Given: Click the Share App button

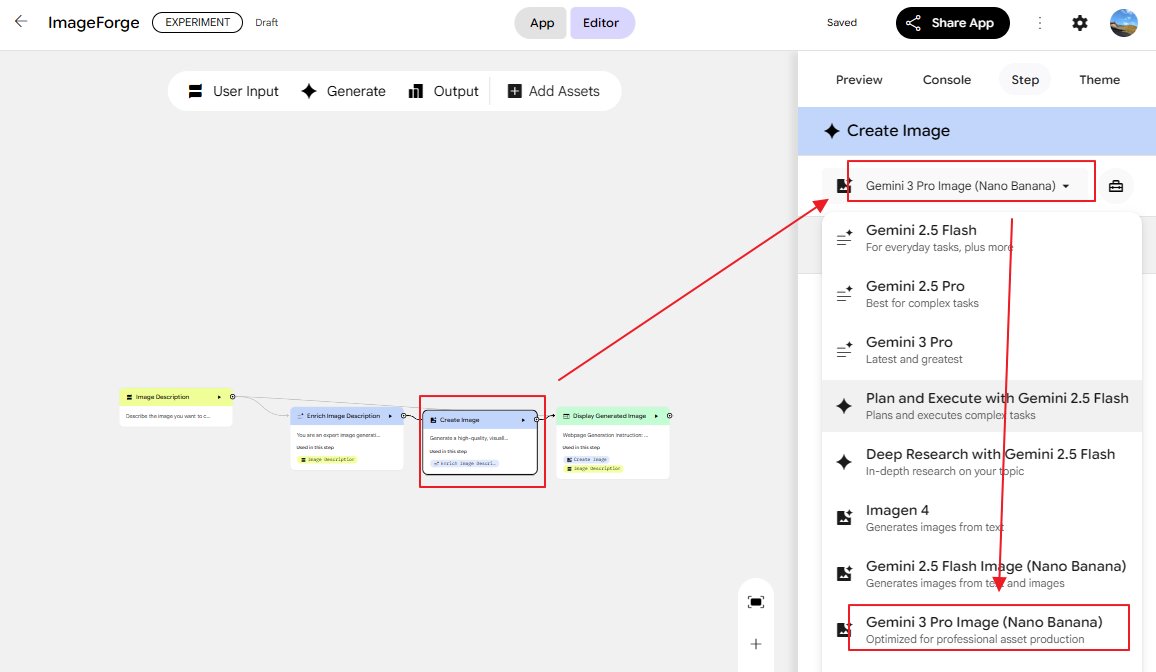Looking at the screenshot, I should click(953, 23).
